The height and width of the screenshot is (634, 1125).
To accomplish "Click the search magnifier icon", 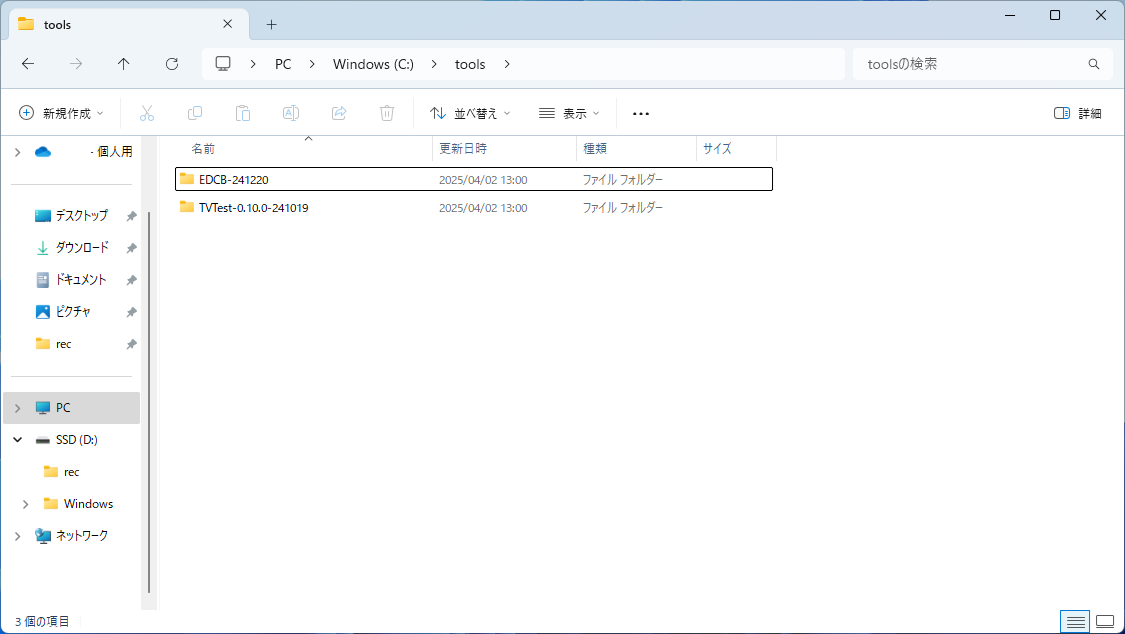I will pyautogui.click(x=1093, y=64).
